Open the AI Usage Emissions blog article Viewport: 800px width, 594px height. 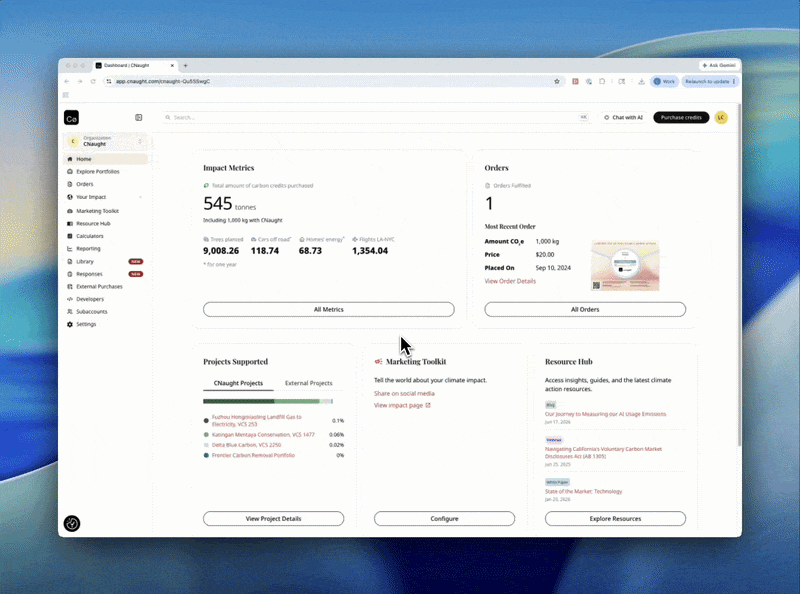coord(605,414)
